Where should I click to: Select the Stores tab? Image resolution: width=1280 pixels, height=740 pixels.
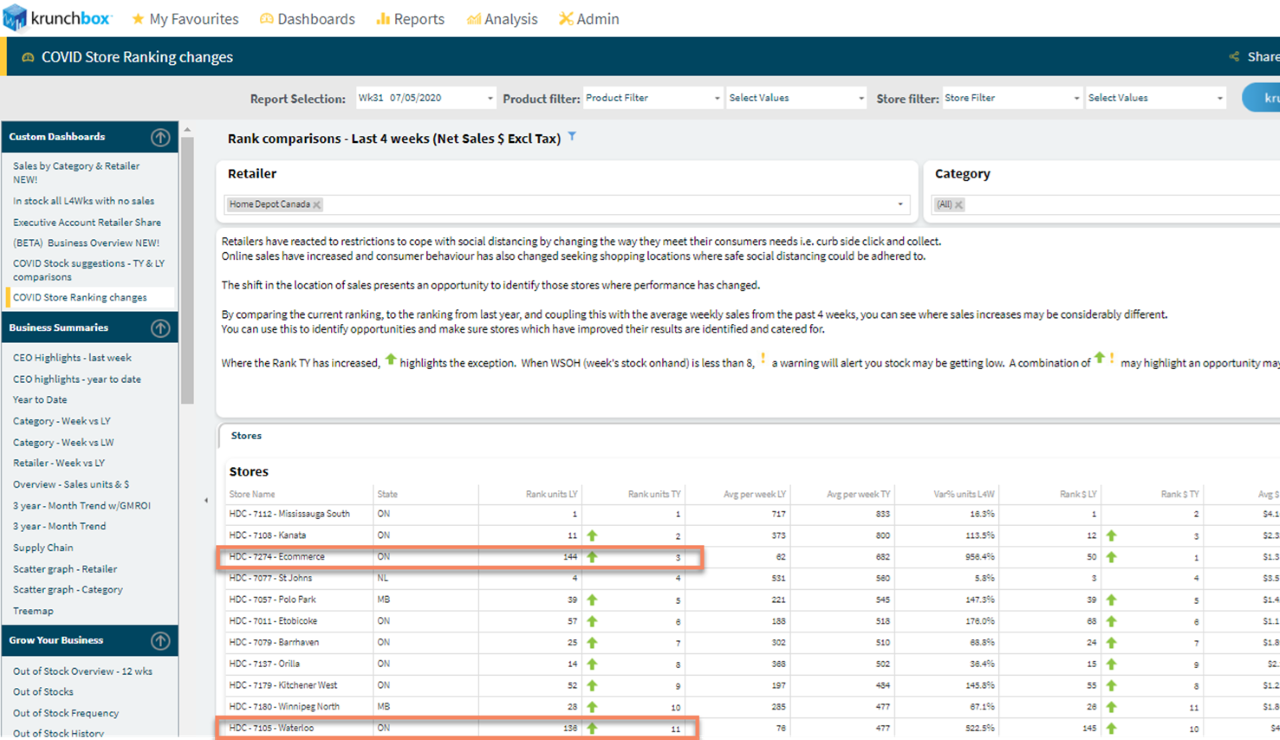tap(246, 436)
